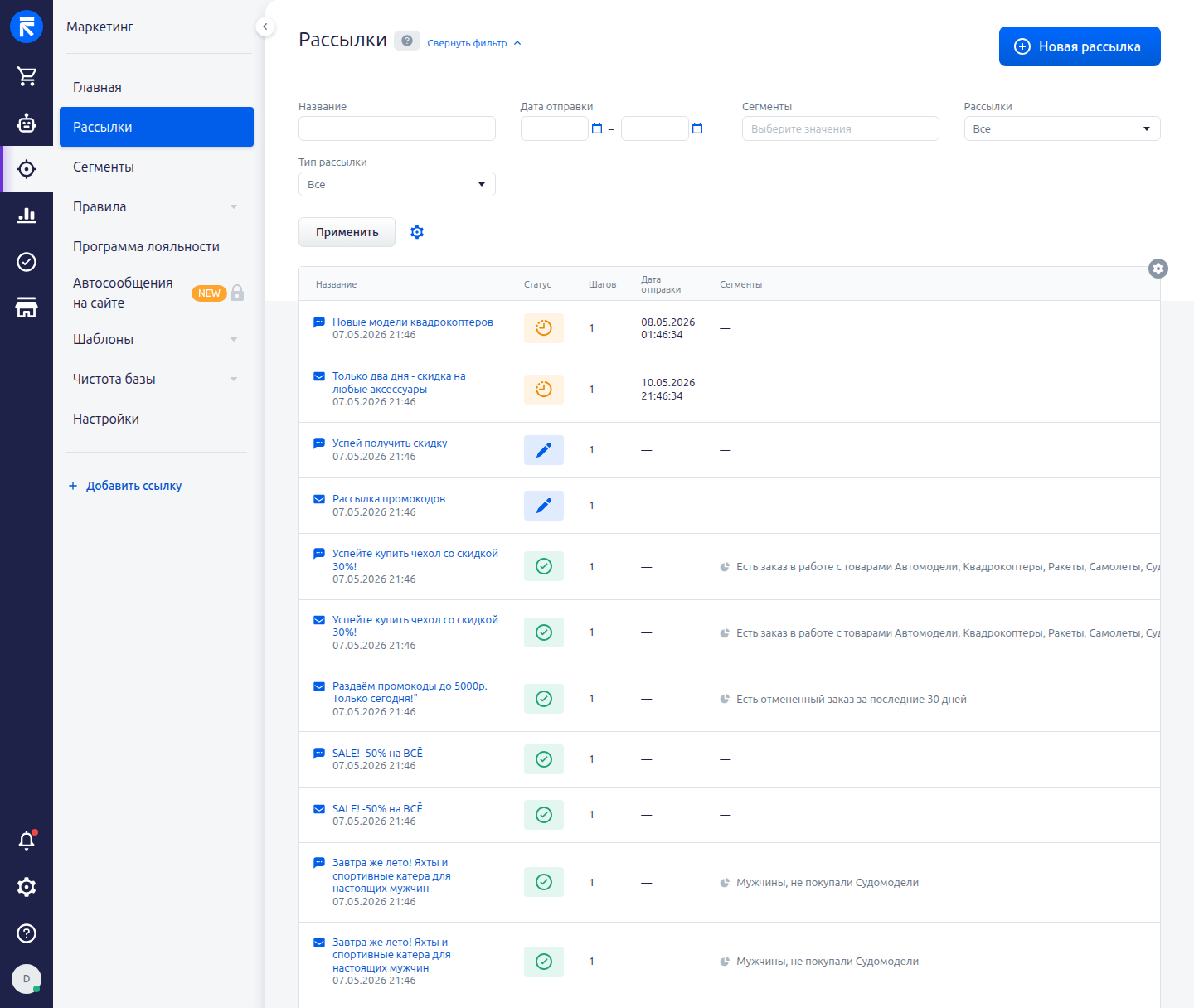
Task: Click the date 08.05.2026 01:46:34 cell
Action: [x=668, y=328]
